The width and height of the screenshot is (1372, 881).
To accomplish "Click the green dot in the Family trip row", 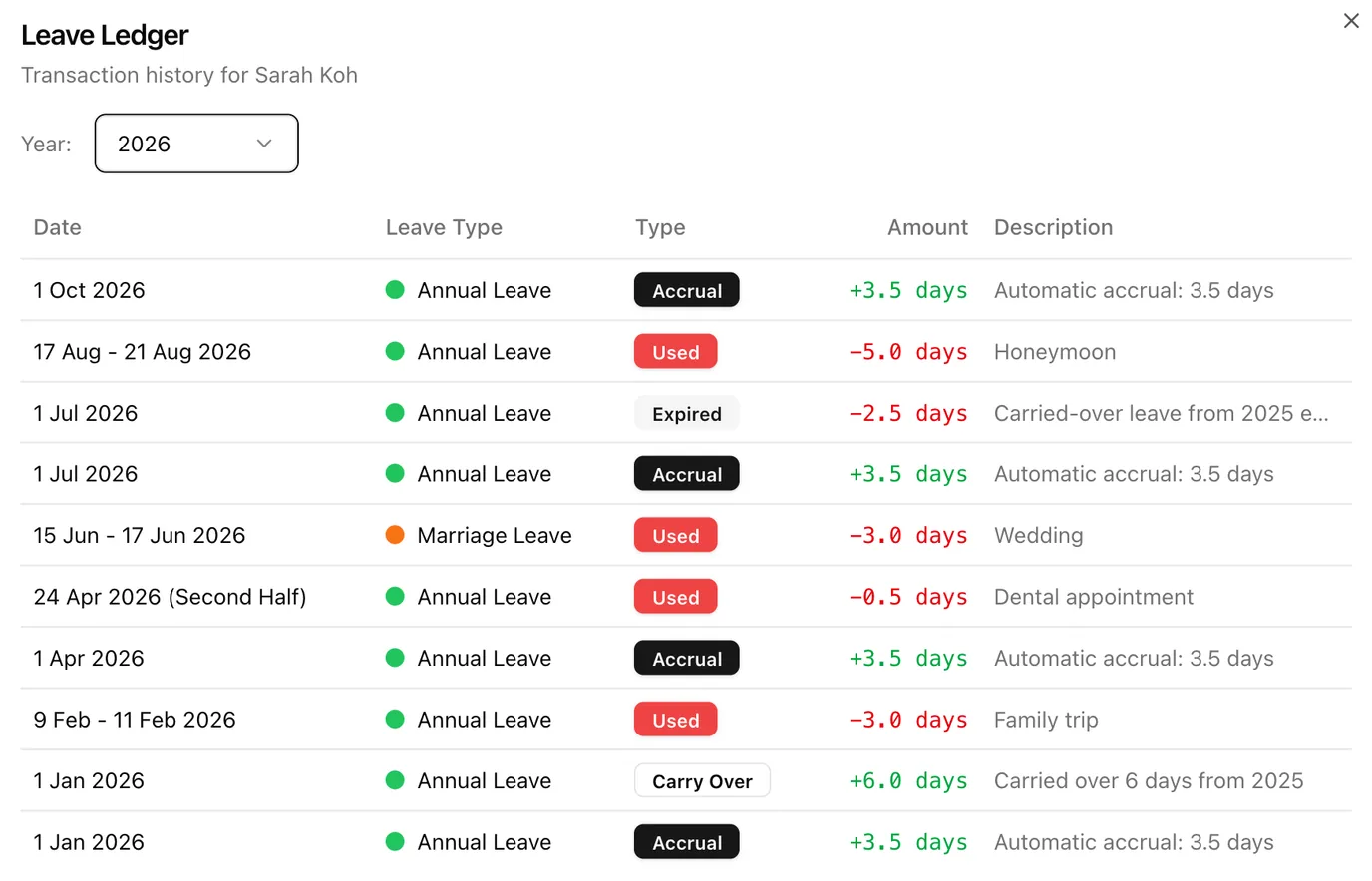I will pyautogui.click(x=395, y=719).
